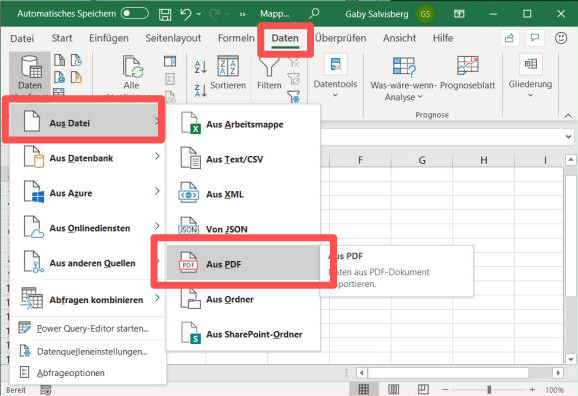578x396 pixels.
Task: Click horizontal scrollbar right arrow
Action: click(558, 373)
